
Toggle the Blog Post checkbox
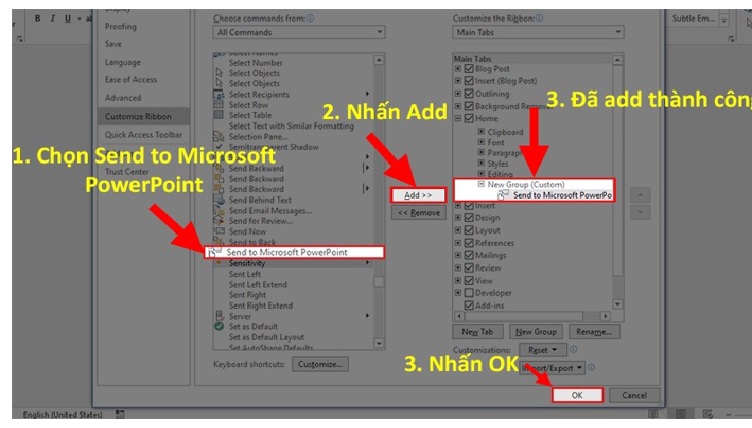click(470, 70)
